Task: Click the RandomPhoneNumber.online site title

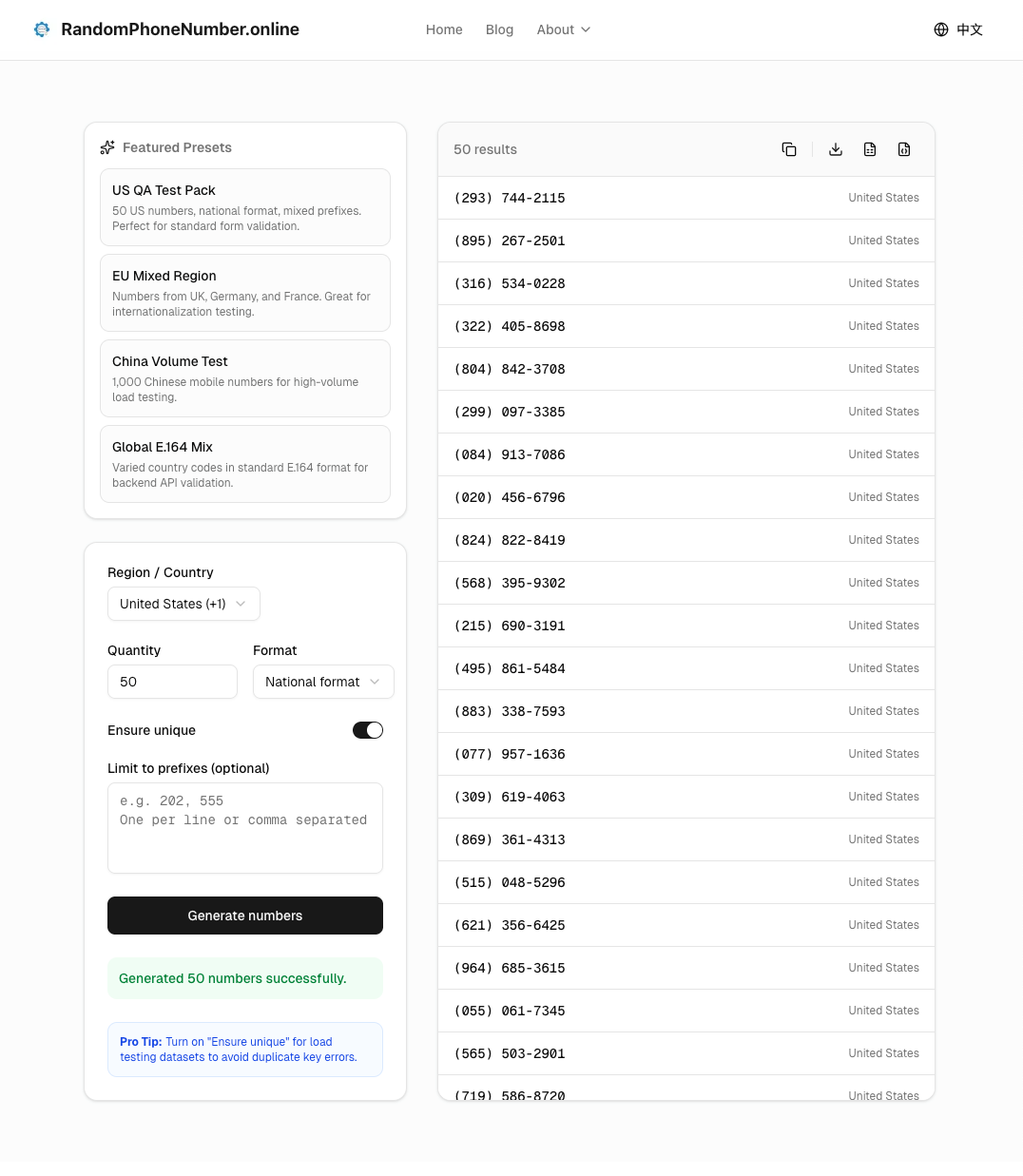Action: point(180,29)
